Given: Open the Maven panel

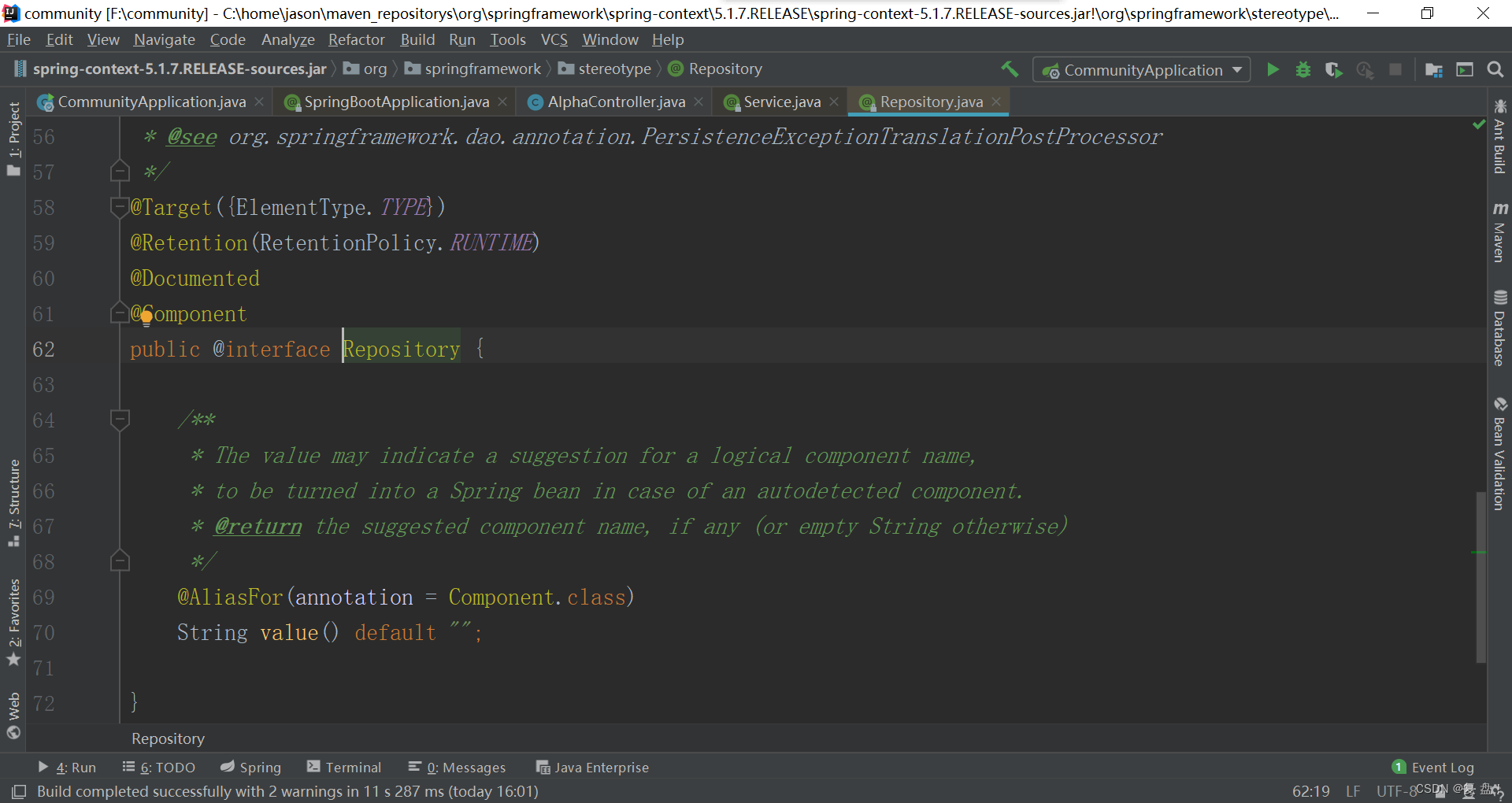Looking at the screenshot, I should pyautogui.click(x=1499, y=231).
